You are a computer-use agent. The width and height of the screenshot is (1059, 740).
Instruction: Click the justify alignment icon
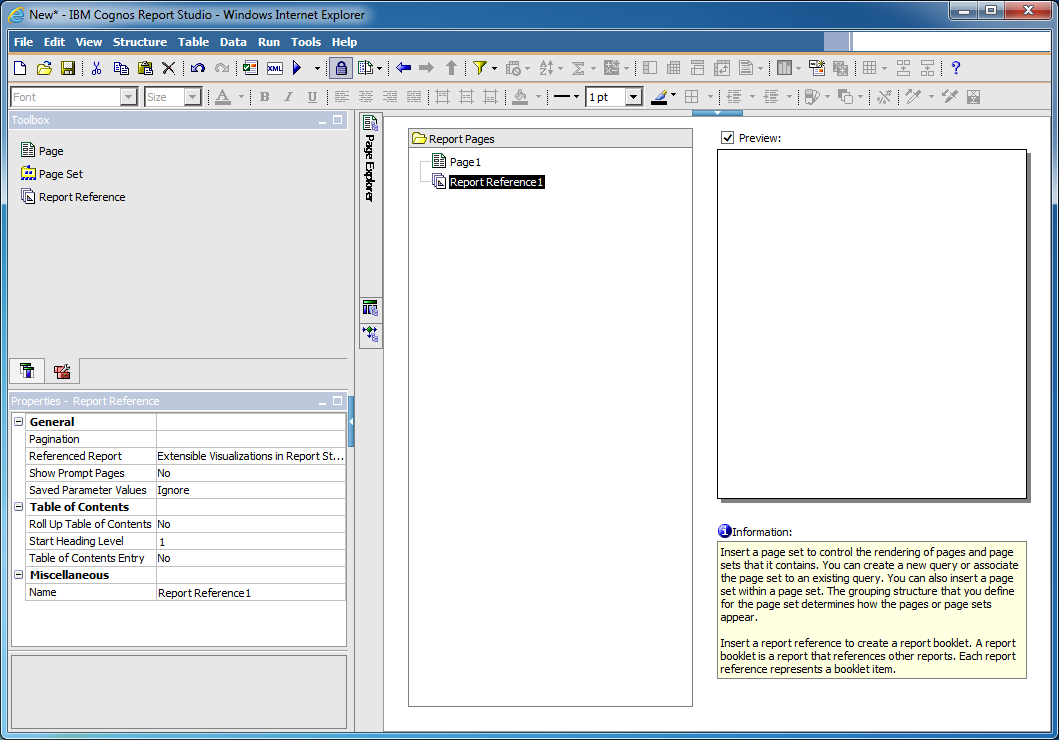414,97
